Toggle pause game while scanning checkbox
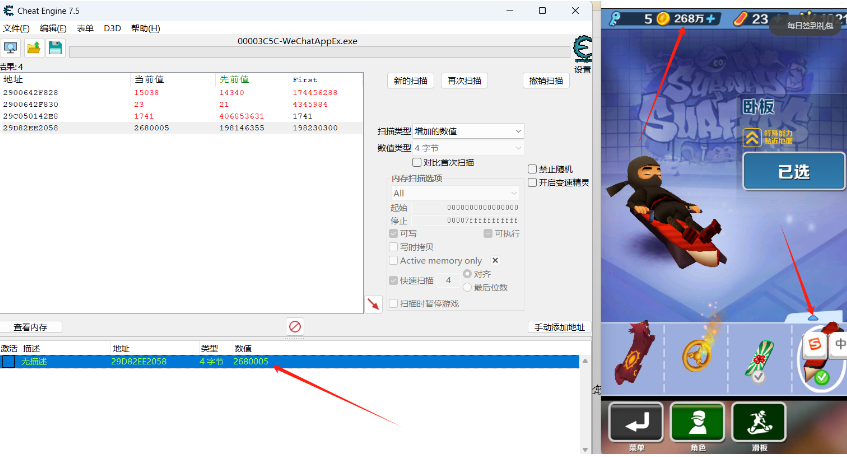The width and height of the screenshot is (847, 457). click(393, 304)
